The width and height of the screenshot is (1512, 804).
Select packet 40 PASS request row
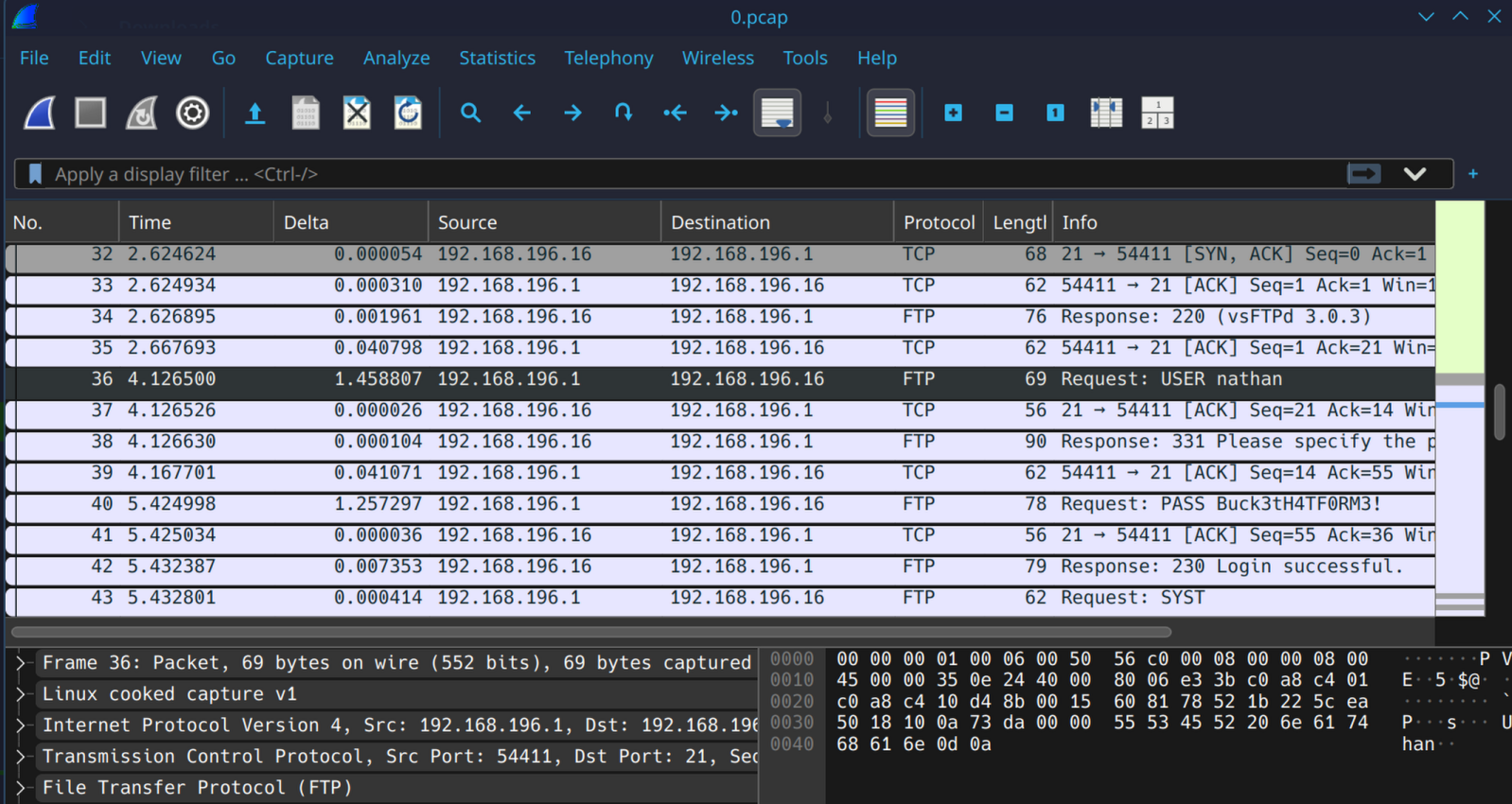coord(720,504)
